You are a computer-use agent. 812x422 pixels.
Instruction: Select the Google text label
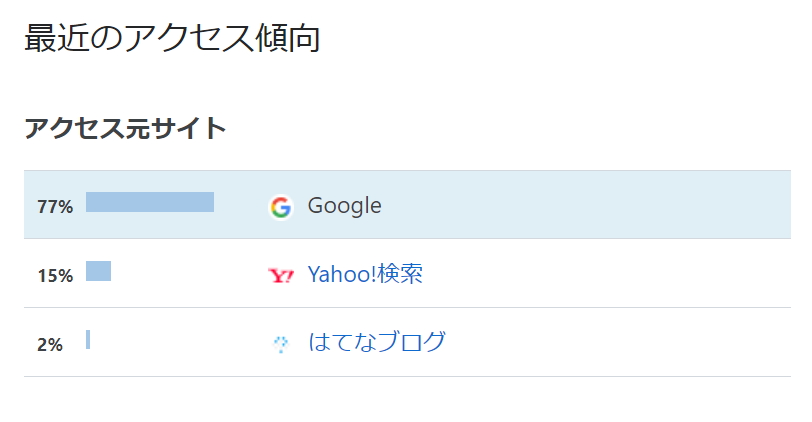344,206
